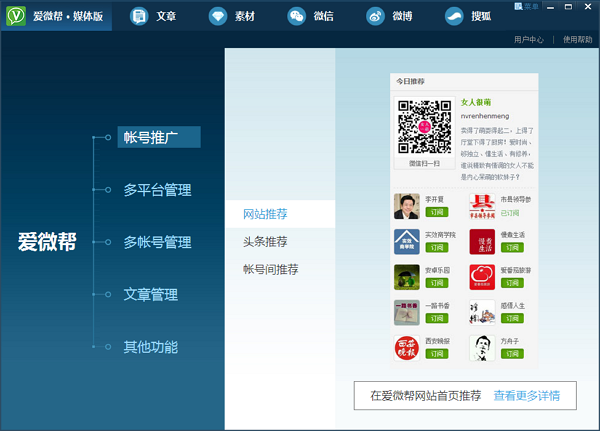Click the 女人很萌 QR code
The width and height of the screenshot is (600, 431).
click(424, 127)
